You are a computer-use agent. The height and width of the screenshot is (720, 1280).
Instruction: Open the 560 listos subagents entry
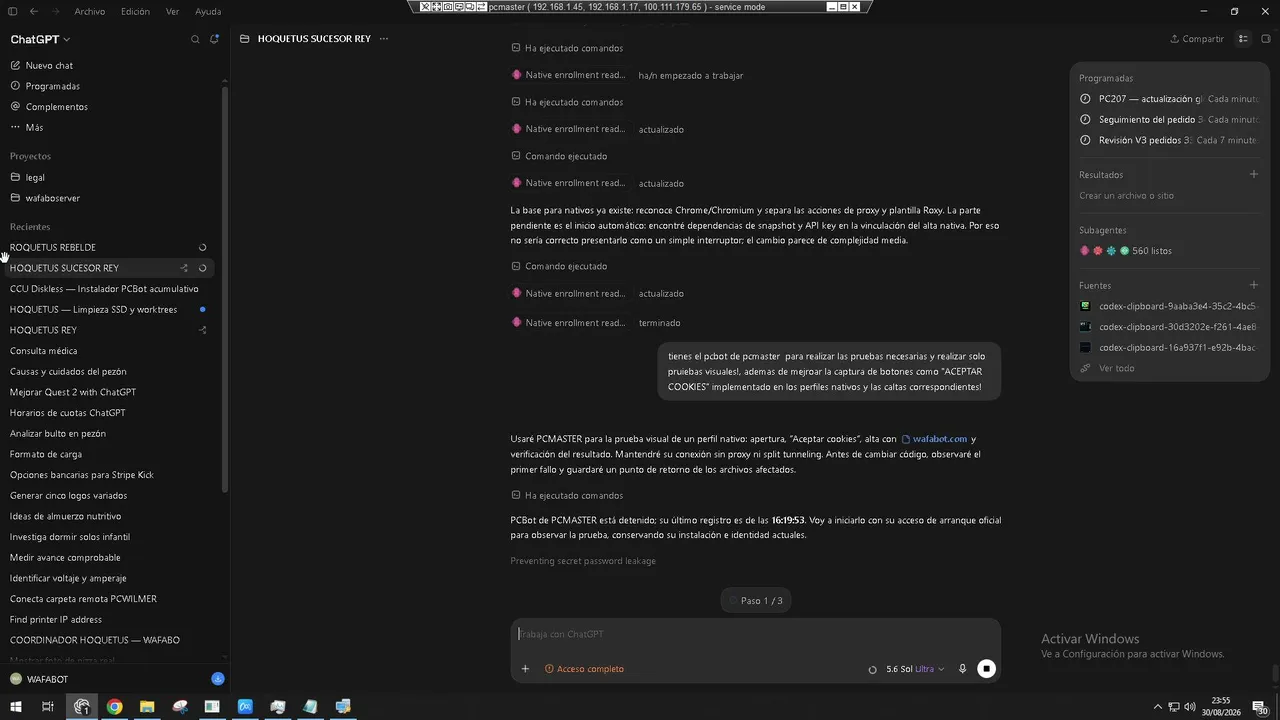click(x=1125, y=251)
